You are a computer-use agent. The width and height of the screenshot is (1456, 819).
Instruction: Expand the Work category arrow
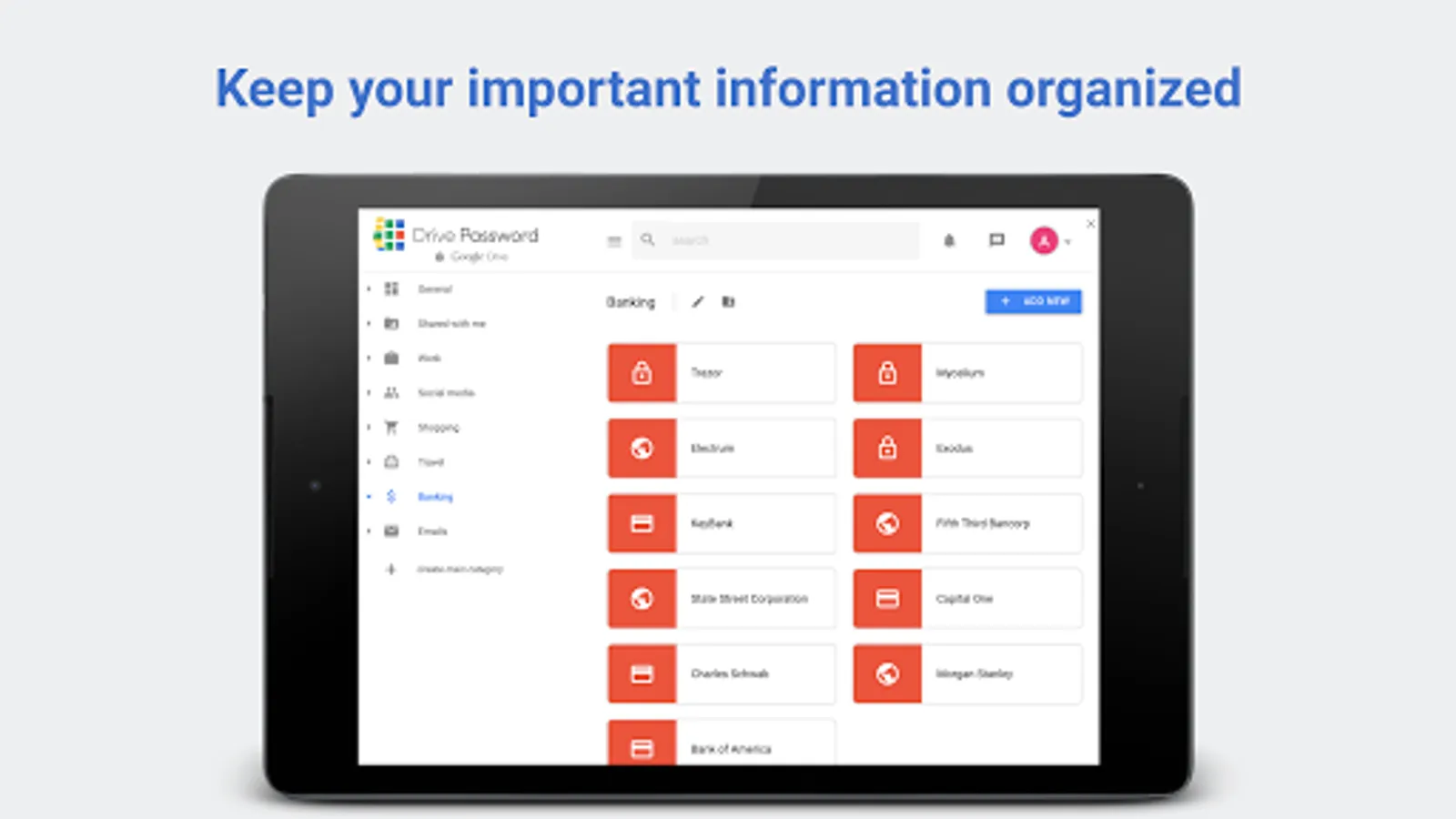point(369,358)
